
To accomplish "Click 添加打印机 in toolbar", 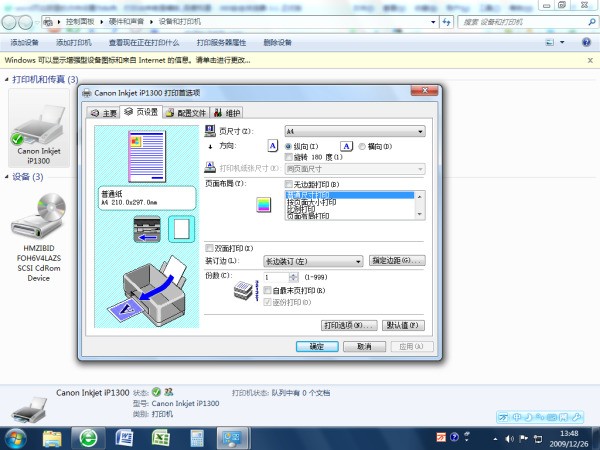I will (73, 42).
